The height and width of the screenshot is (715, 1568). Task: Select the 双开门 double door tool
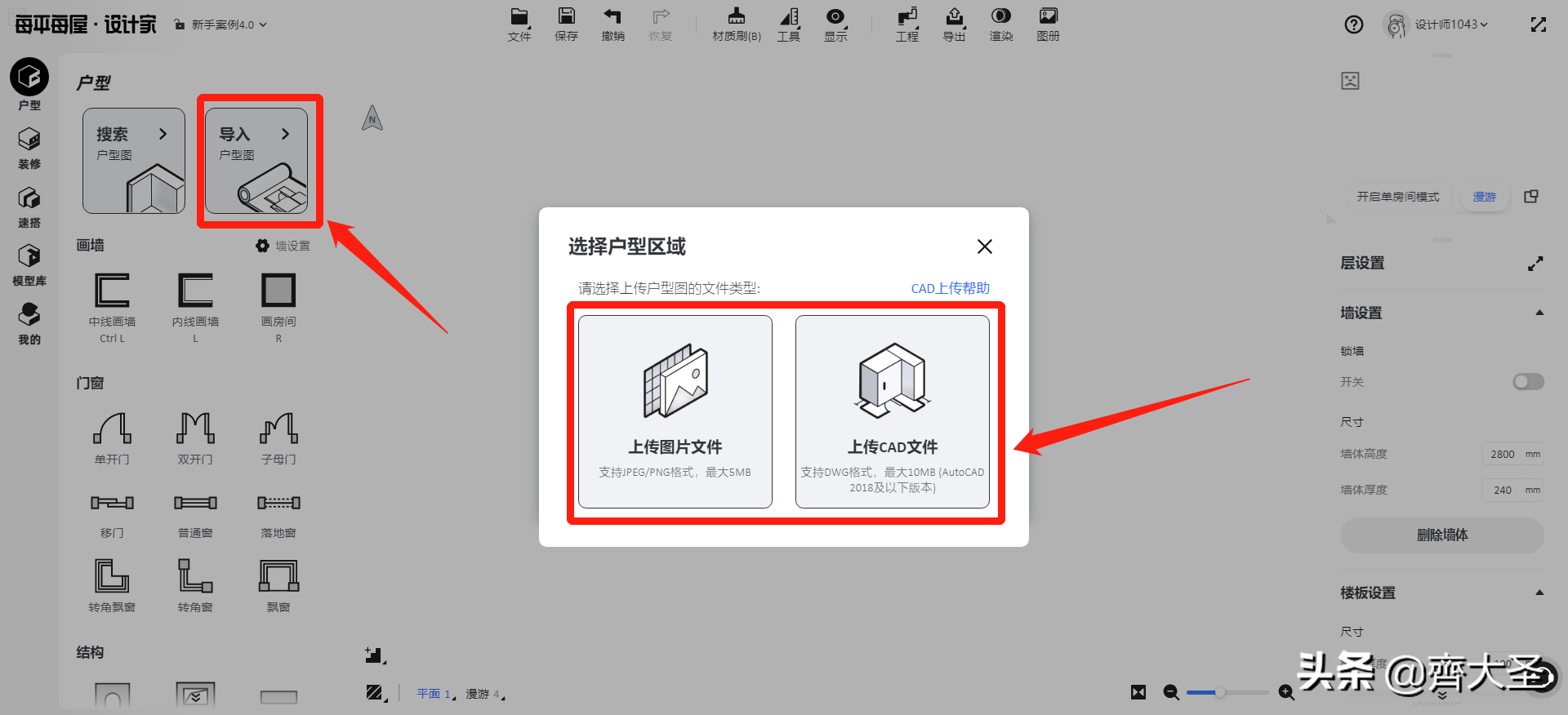(x=195, y=438)
